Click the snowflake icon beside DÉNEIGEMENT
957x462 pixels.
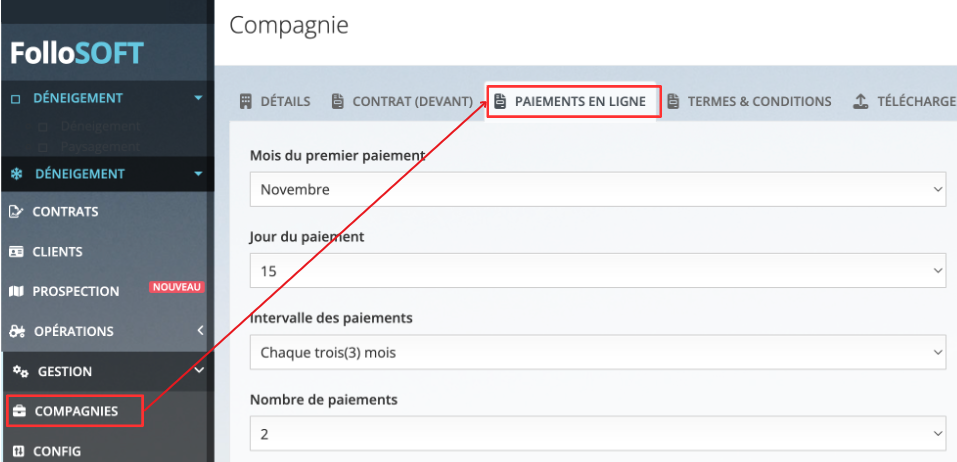(16, 174)
